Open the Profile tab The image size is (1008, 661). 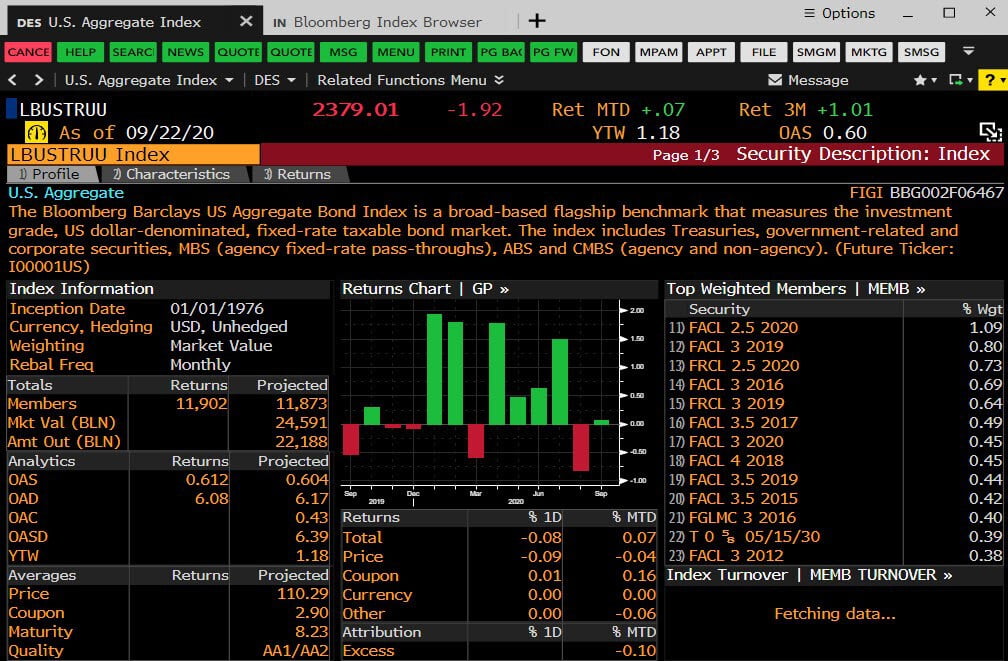52,174
